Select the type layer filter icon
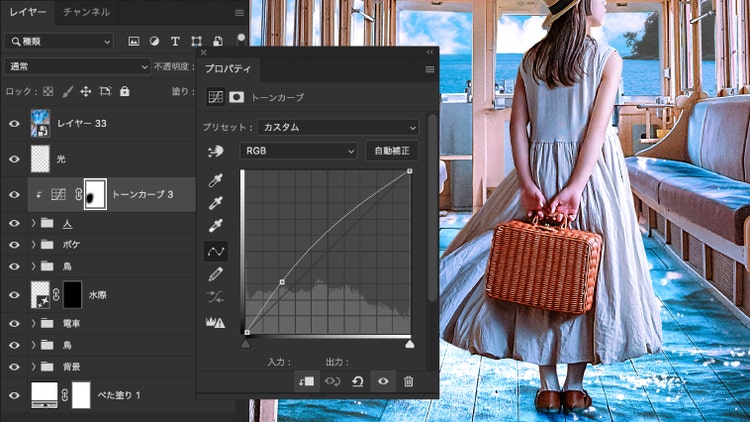Viewport: 750px width, 422px height. (175, 42)
